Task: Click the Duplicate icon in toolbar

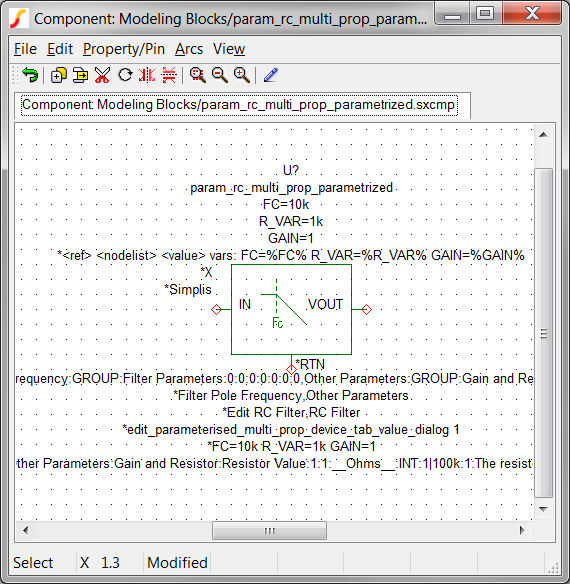Action: tap(58, 75)
